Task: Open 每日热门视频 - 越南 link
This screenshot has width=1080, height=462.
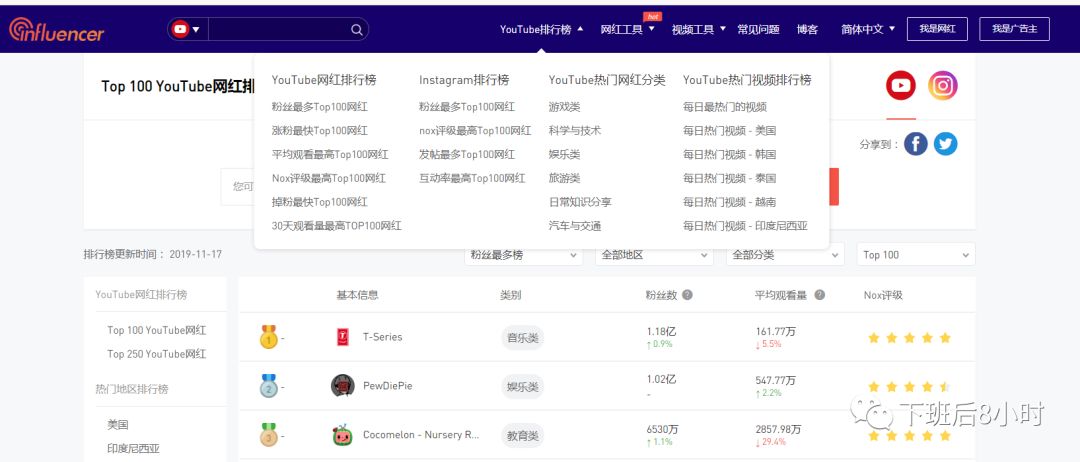Action: point(729,202)
